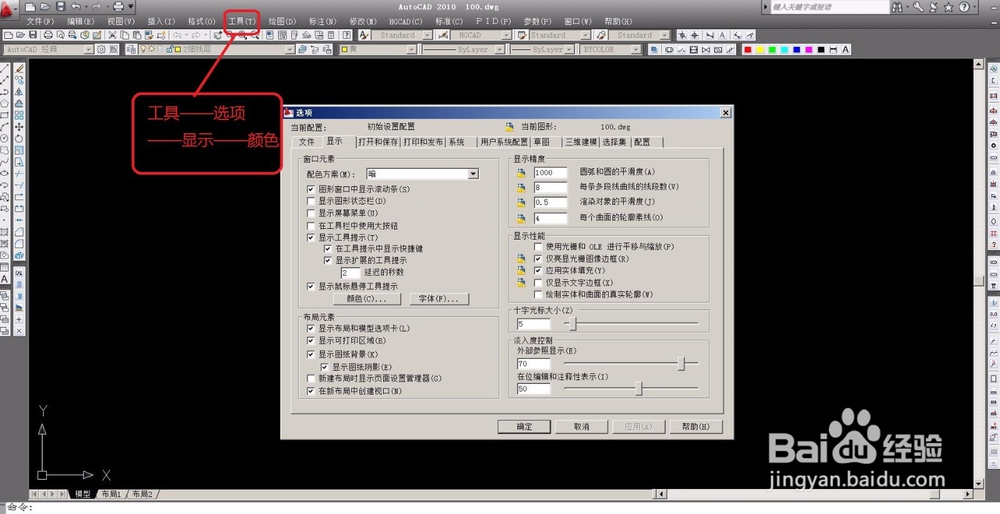The width and height of the screenshot is (1000, 514).
Task: Click the Dimension Style icon beside HGCAD
Action: [x=443, y=35]
